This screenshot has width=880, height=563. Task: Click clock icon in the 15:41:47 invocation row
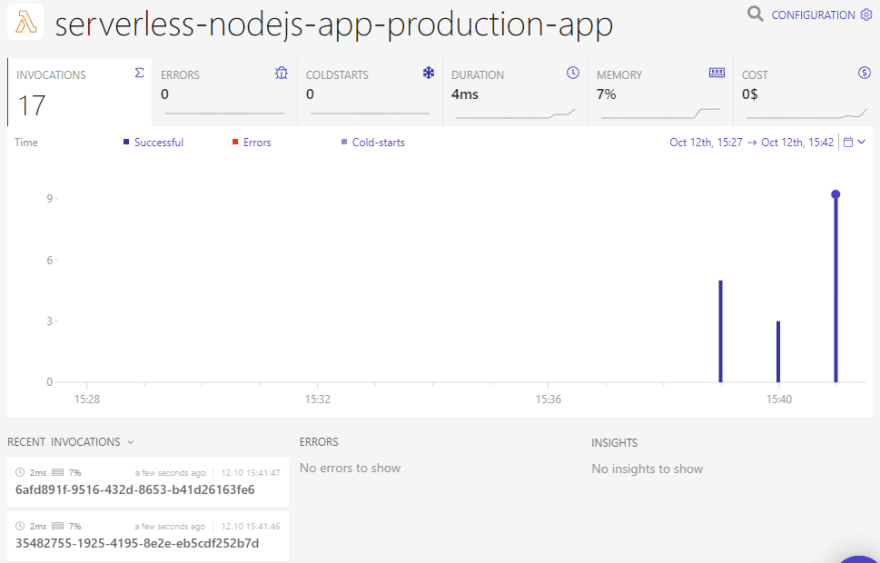(20, 473)
